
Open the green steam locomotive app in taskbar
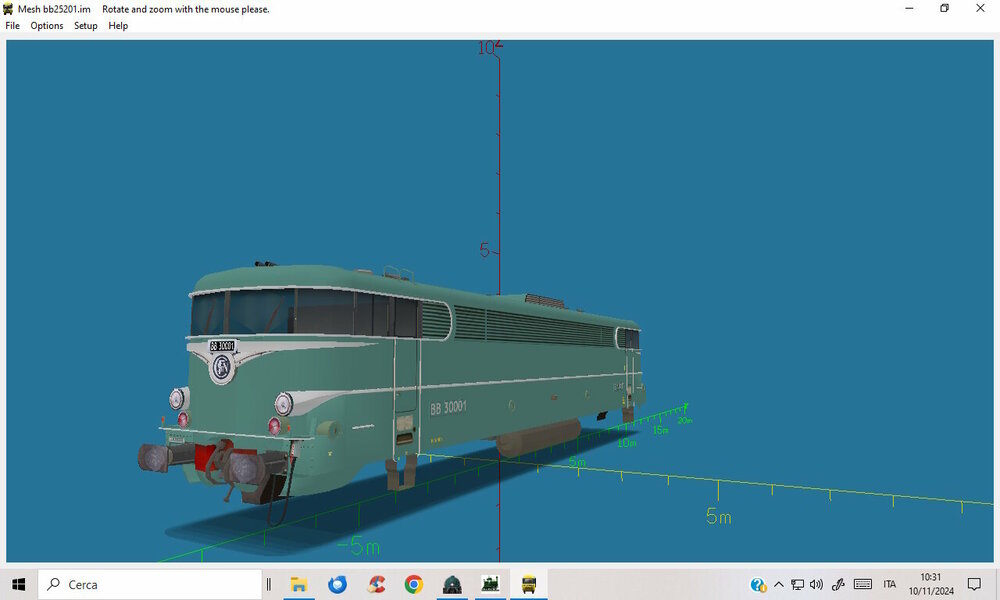(490, 584)
